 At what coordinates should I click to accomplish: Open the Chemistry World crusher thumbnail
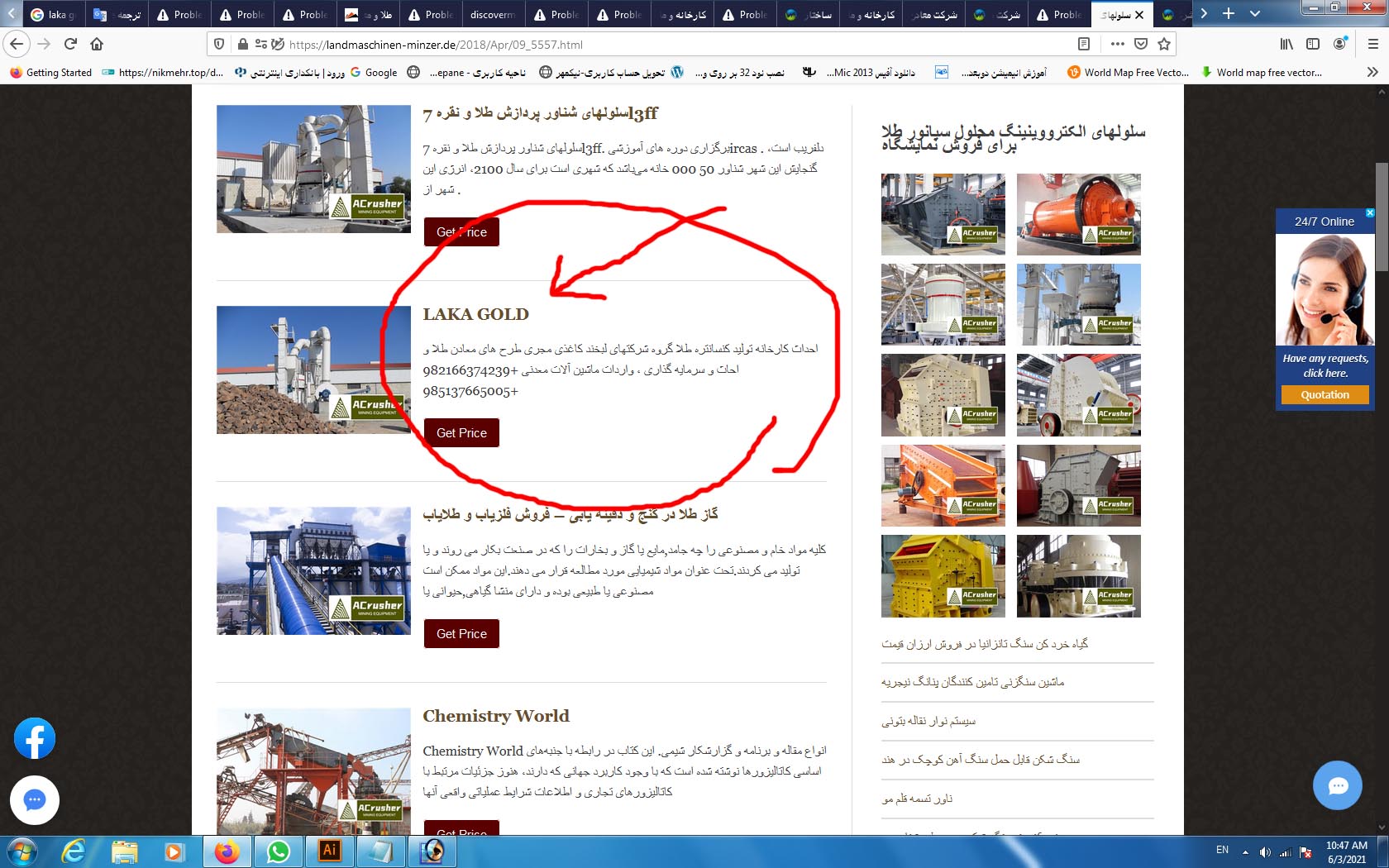pyautogui.click(x=313, y=770)
